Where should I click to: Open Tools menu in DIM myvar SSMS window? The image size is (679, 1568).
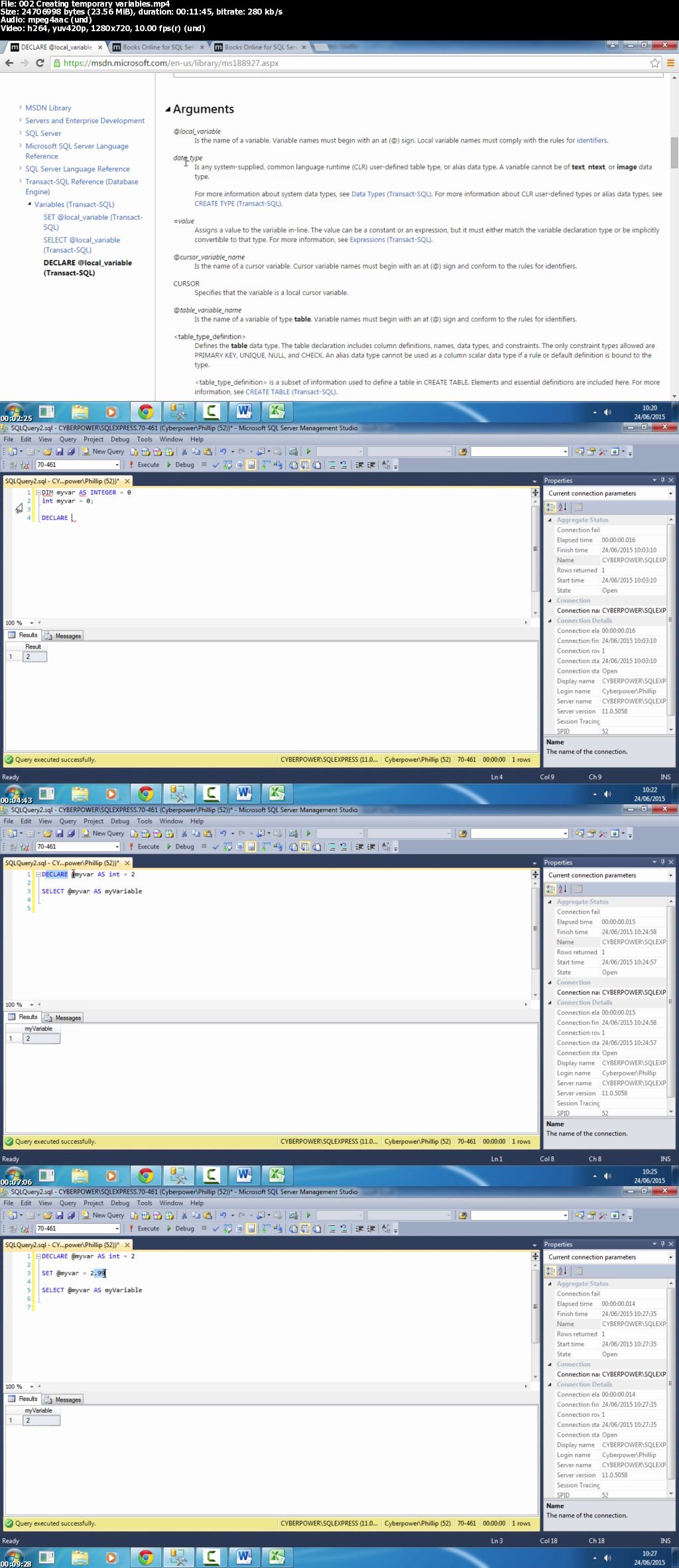[x=144, y=439]
